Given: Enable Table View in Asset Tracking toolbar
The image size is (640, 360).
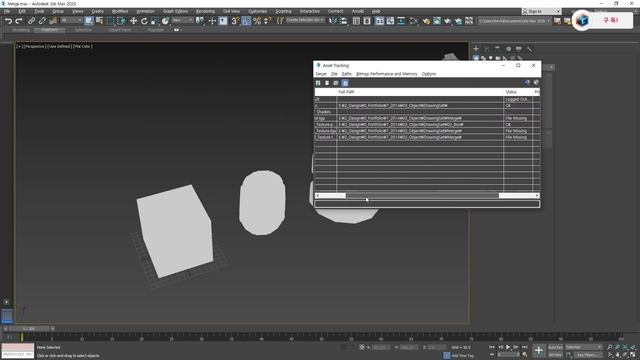Looking at the screenshot, I should tap(345, 83).
